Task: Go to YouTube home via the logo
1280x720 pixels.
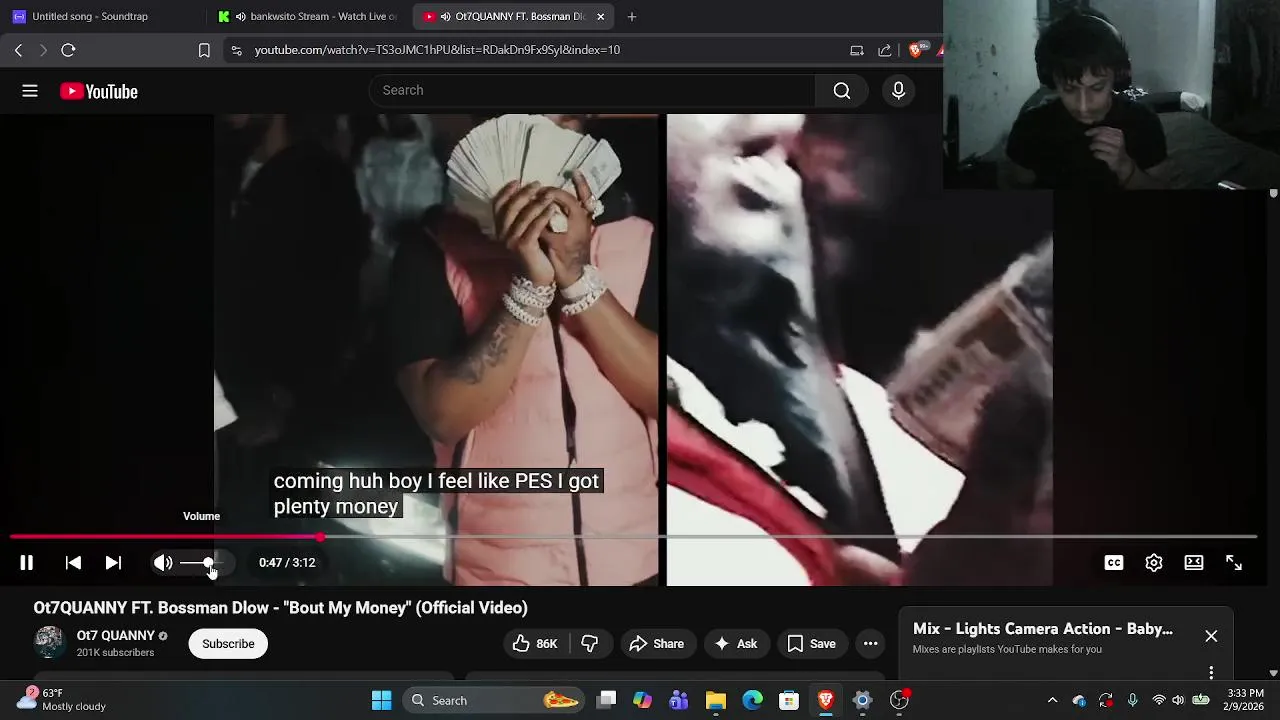Action: click(x=98, y=91)
